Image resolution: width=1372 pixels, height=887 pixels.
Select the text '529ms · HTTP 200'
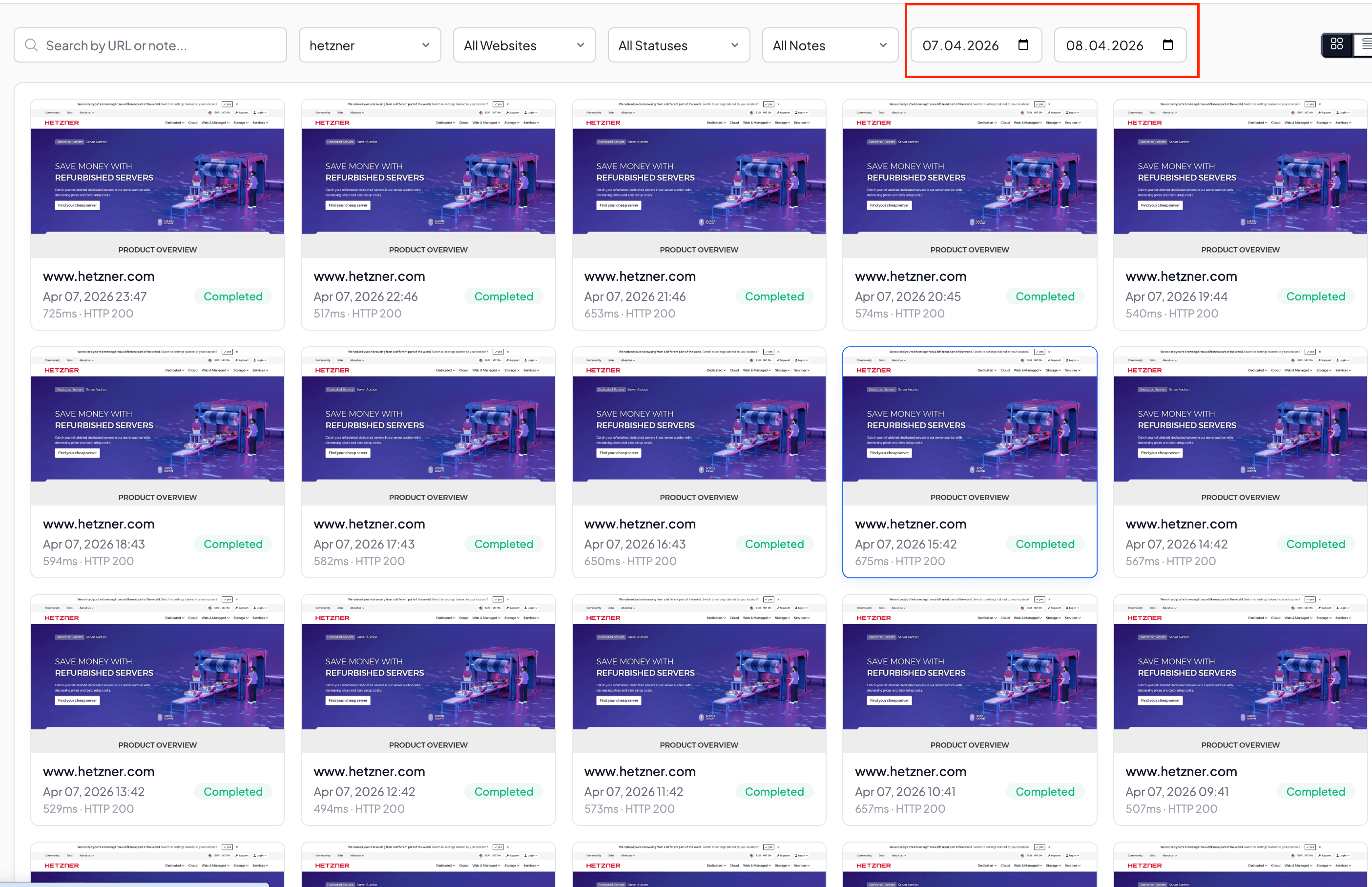tap(88, 809)
